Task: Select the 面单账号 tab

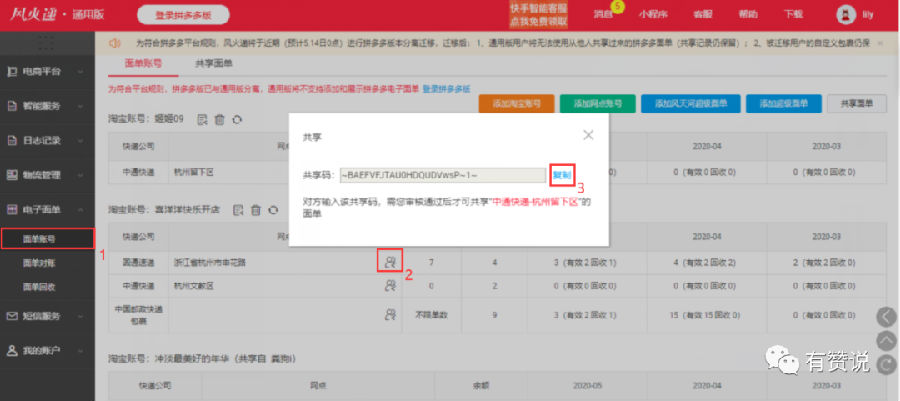Action: 143,64
